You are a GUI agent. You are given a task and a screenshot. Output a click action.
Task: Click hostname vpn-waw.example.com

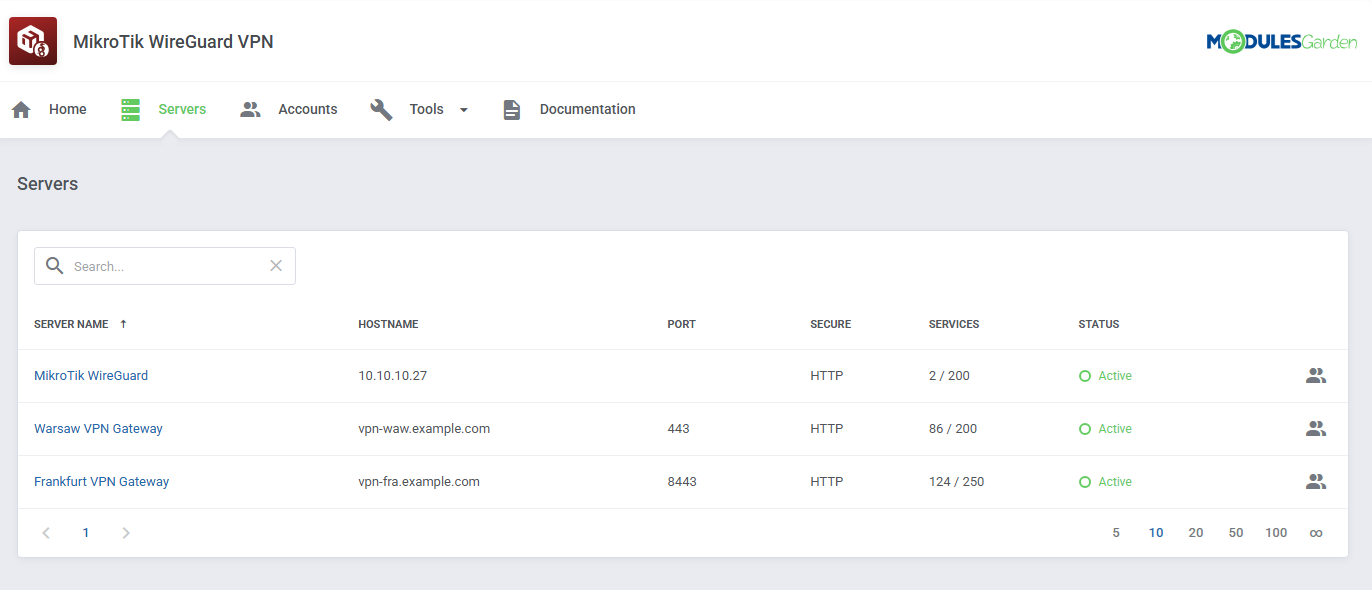pyautogui.click(x=424, y=429)
